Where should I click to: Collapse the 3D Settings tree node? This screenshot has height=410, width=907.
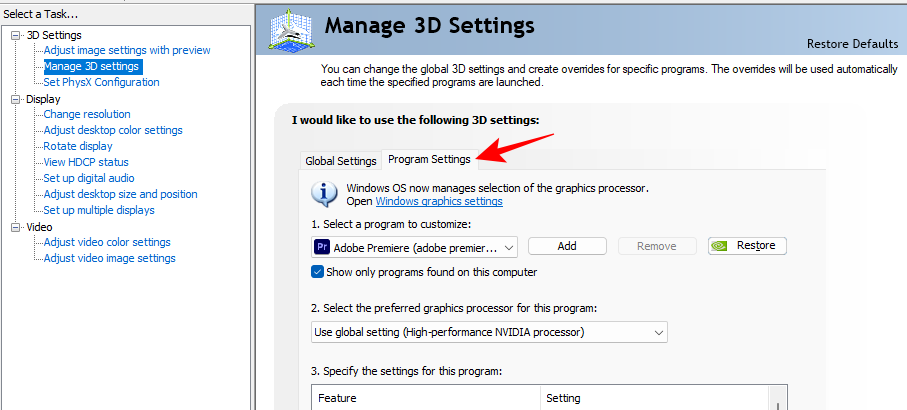tap(16, 35)
